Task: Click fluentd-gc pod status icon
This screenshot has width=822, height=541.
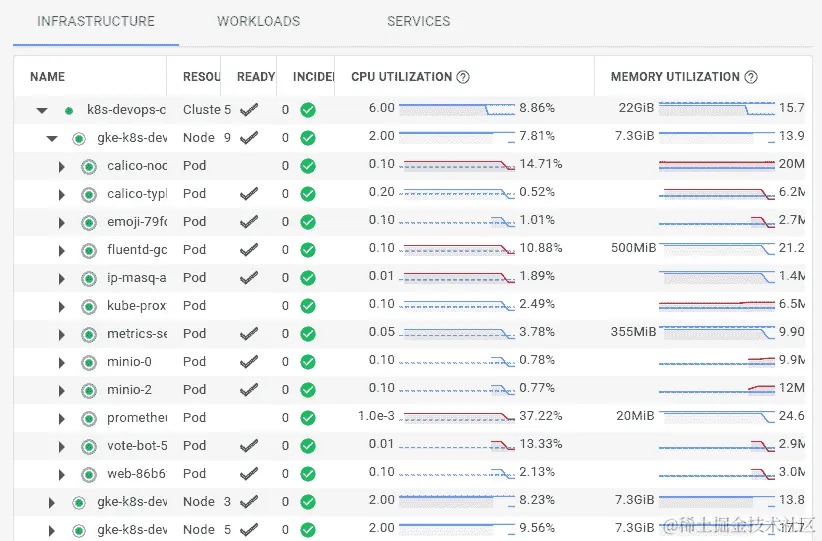Action: [89, 251]
